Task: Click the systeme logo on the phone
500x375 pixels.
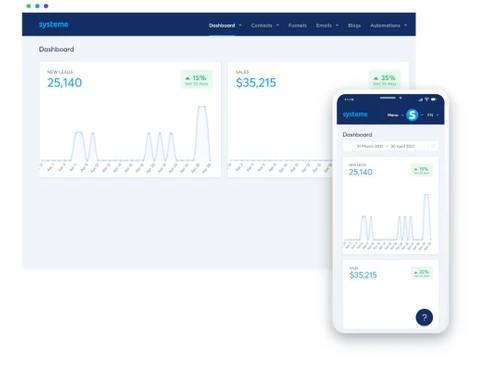Action: (x=355, y=114)
